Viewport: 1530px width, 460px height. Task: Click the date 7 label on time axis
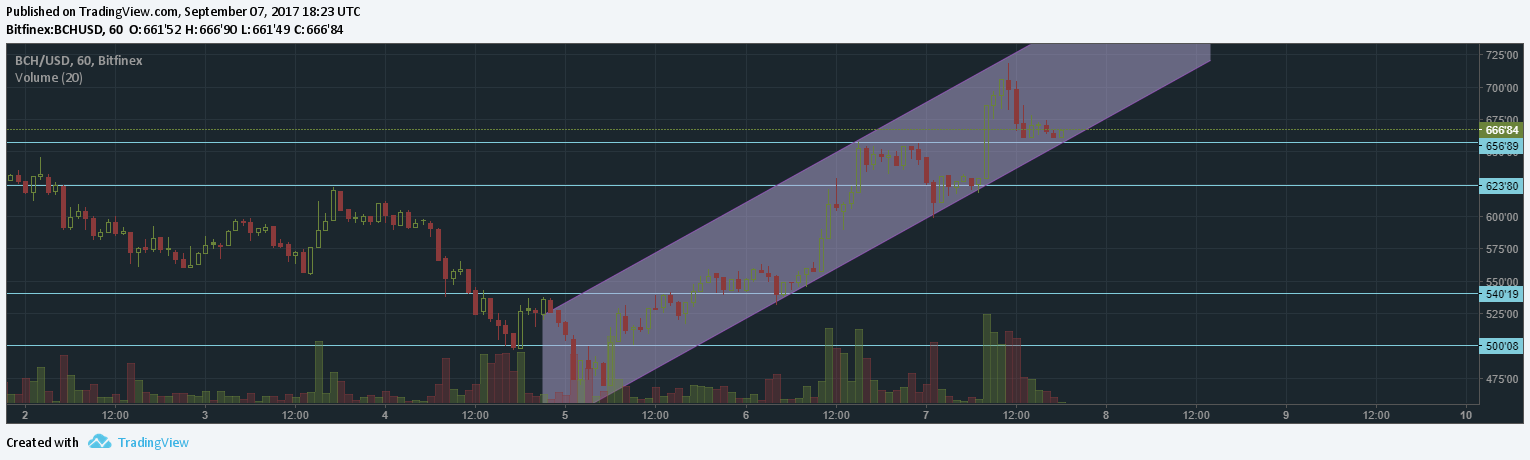point(926,414)
